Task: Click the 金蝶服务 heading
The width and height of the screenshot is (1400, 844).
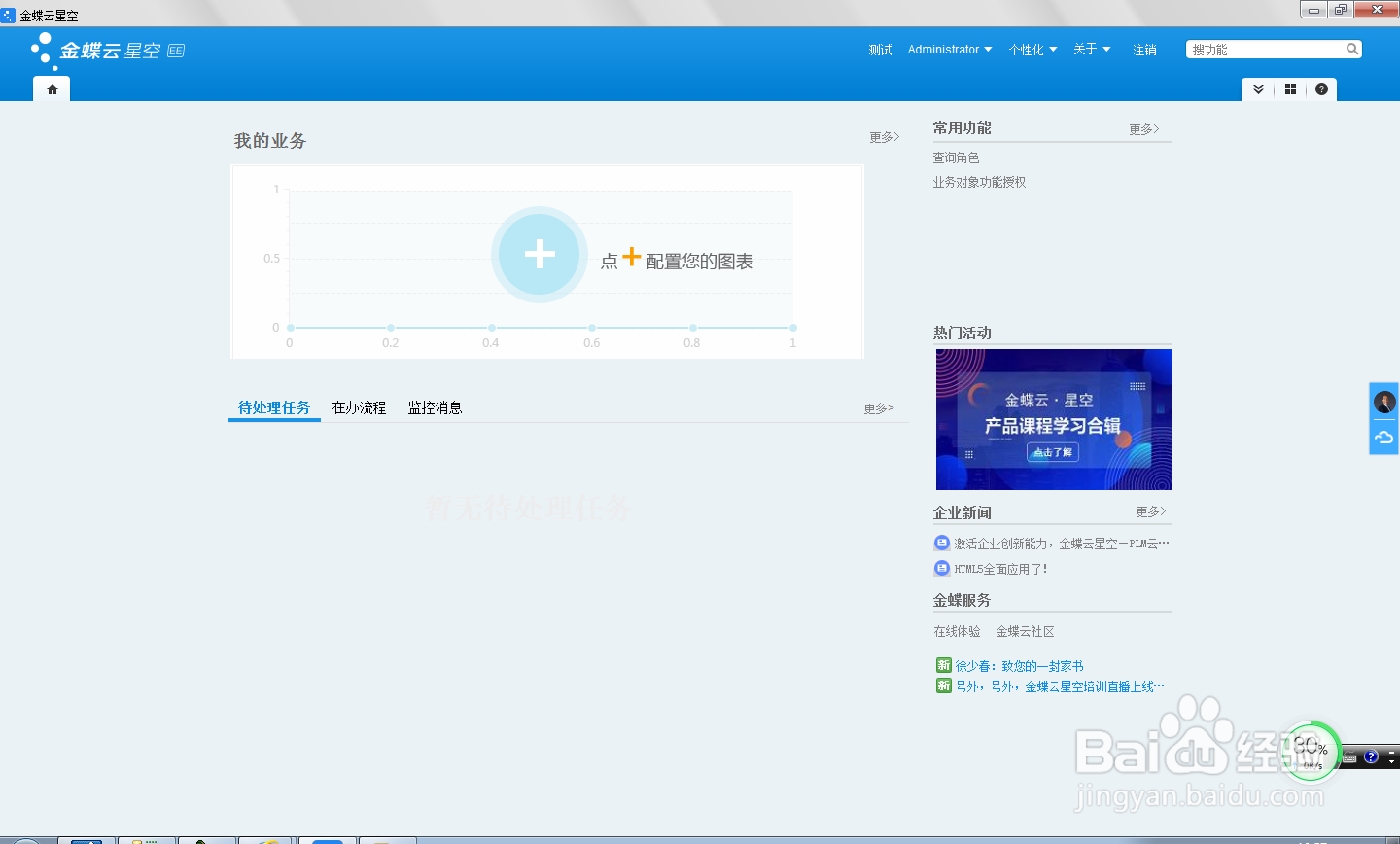Action: coord(962,600)
